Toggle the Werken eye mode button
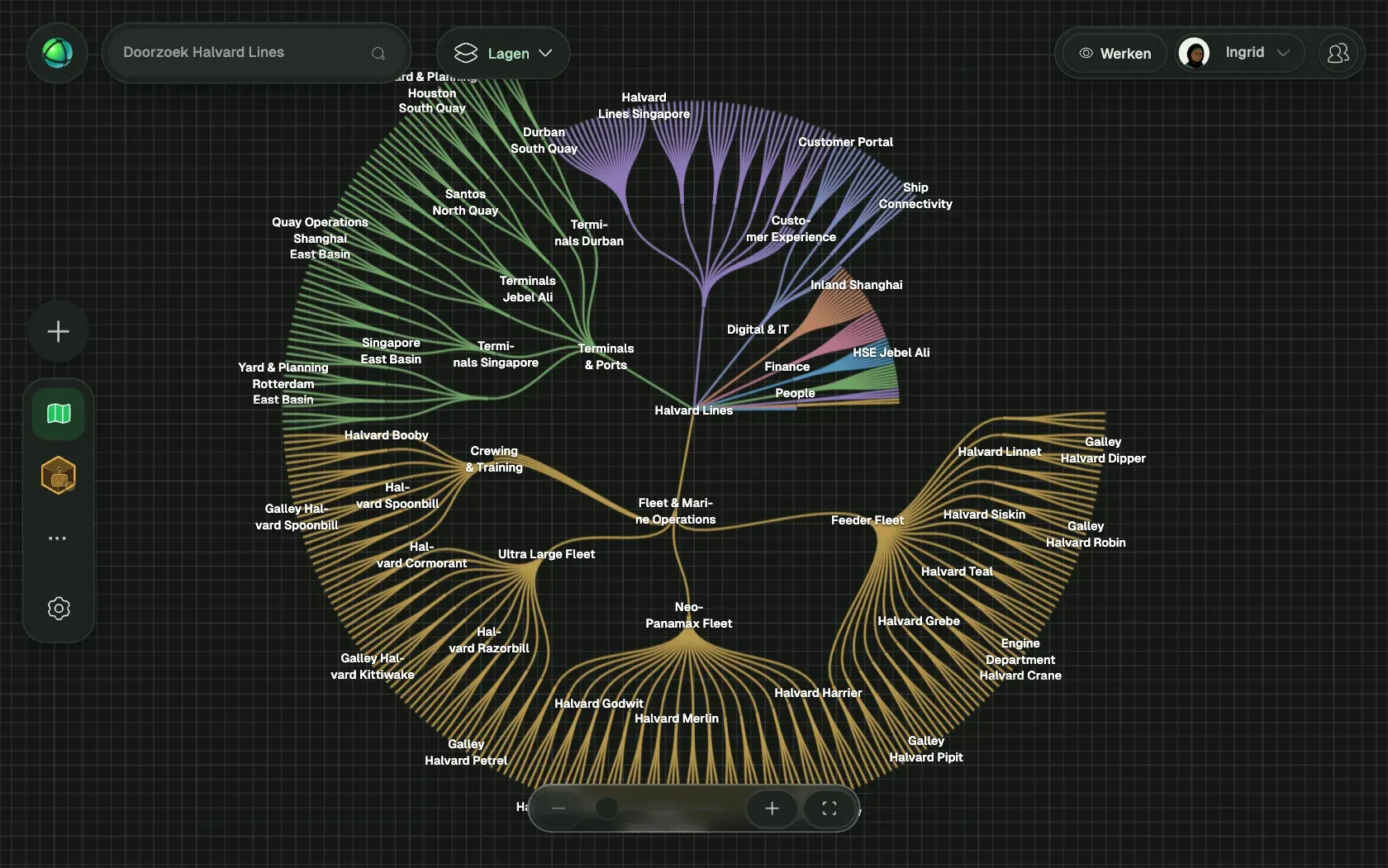 click(1115, 53)
